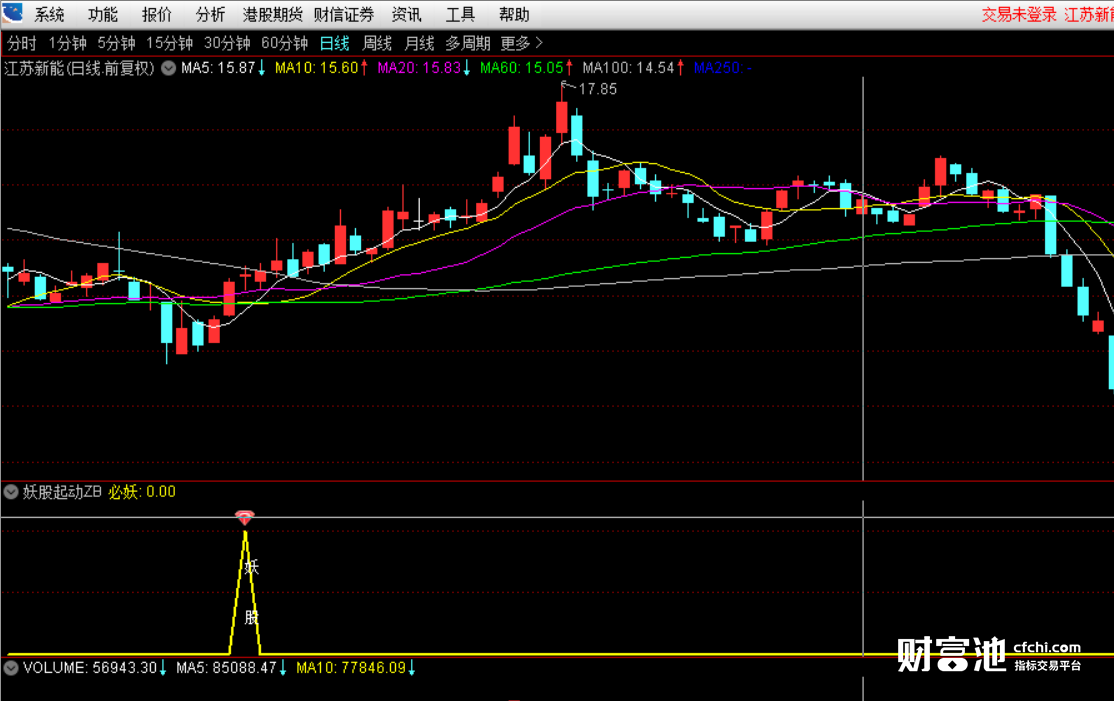Switch to the 月线 monthly tab

point(419,43)
